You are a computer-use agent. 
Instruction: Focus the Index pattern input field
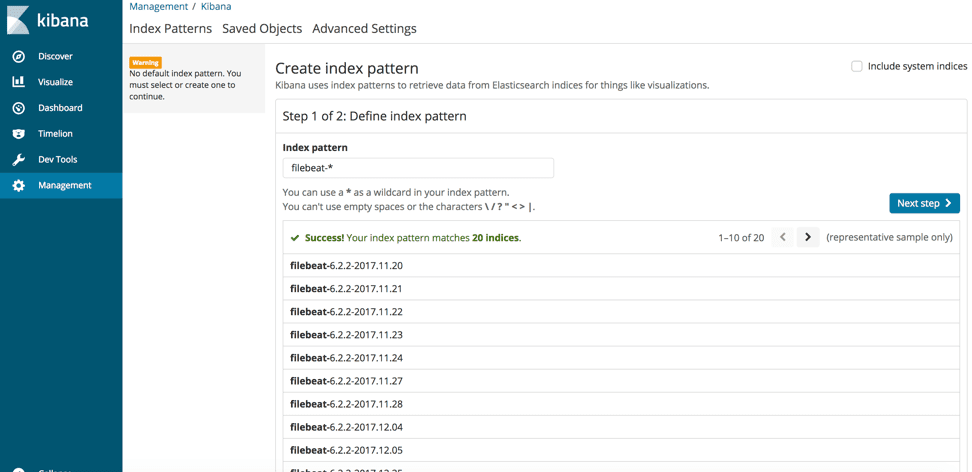(418, 168)
